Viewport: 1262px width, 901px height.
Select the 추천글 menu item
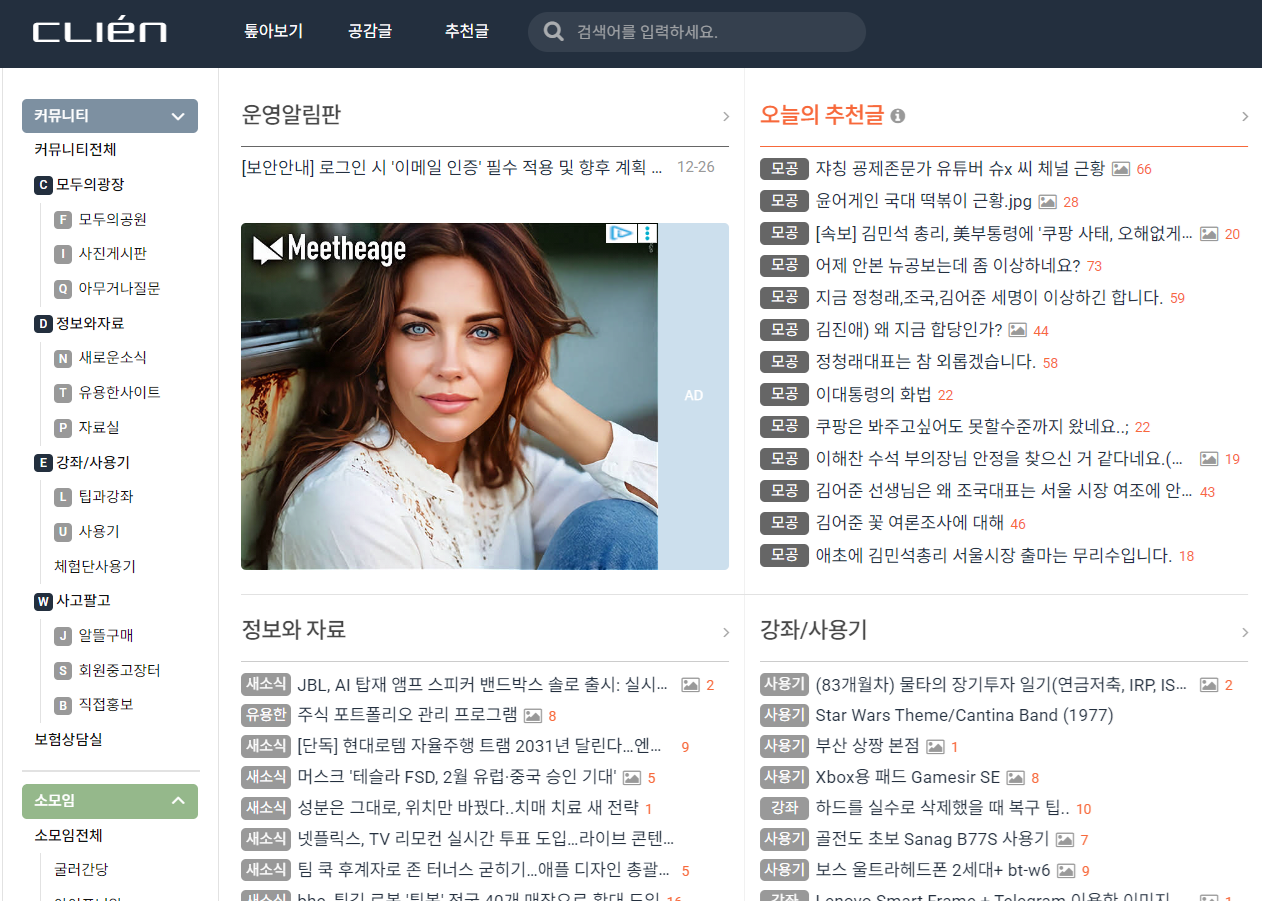(467, 32)
